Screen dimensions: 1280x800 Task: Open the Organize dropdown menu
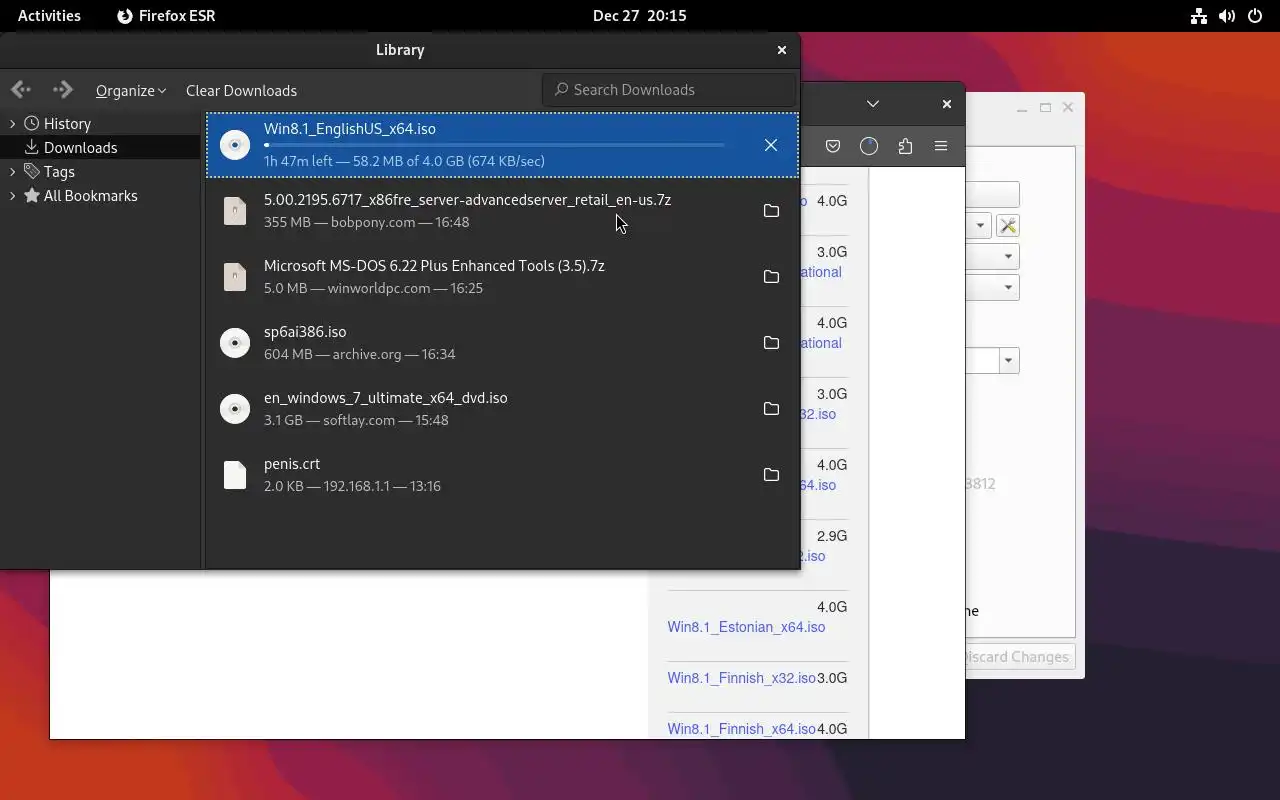coord(131,91)
